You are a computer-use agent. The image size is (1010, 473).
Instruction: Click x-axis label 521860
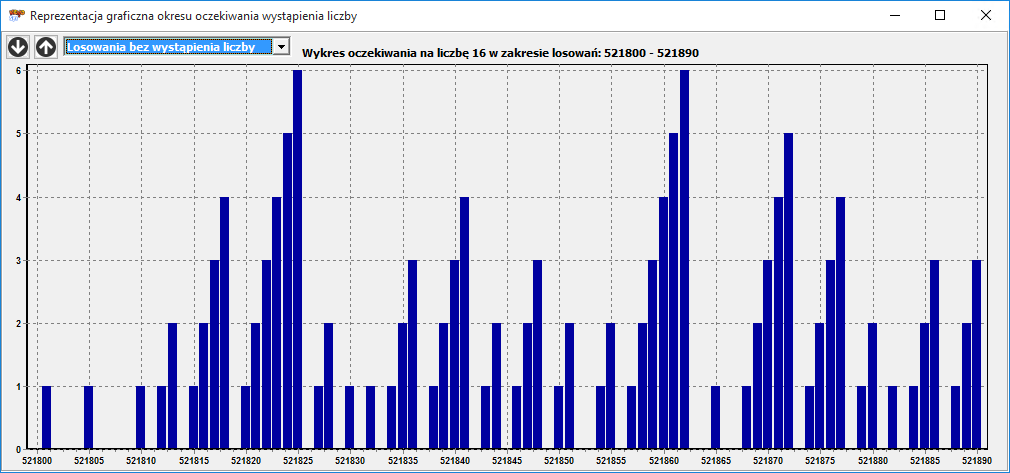click(664, 461)
